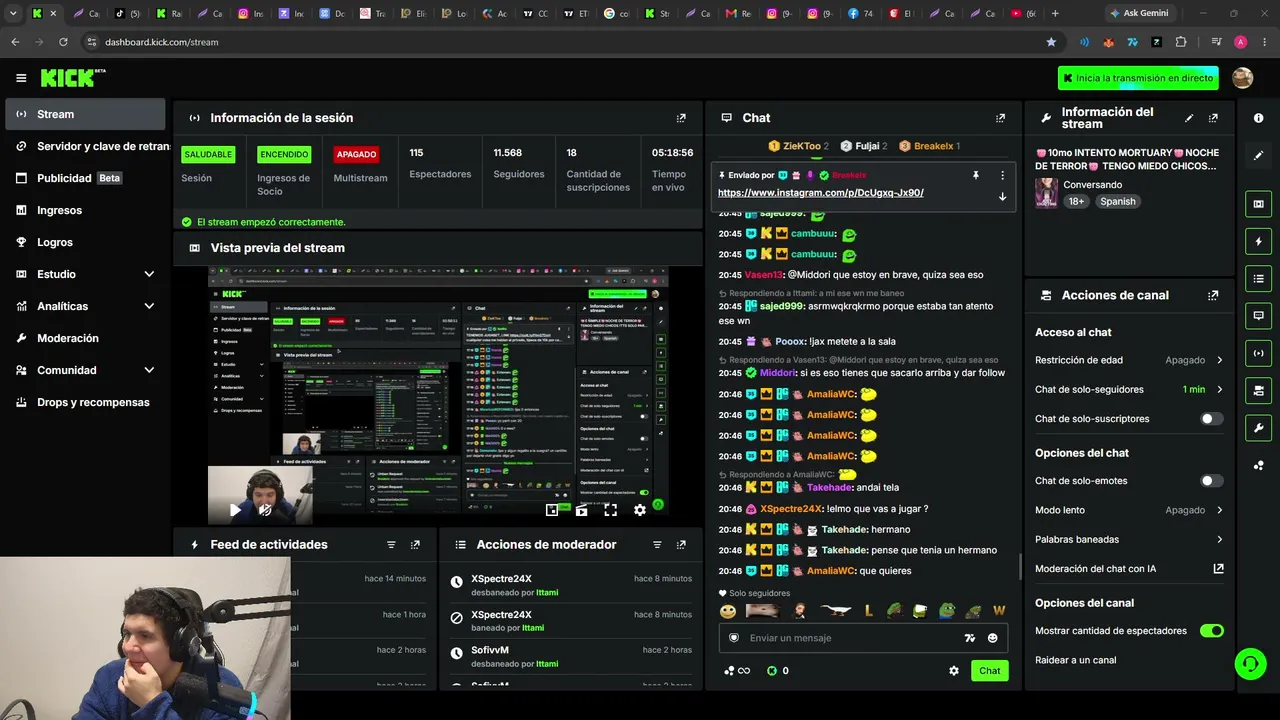Go to Servidor y clave de retransmisión

87,146
